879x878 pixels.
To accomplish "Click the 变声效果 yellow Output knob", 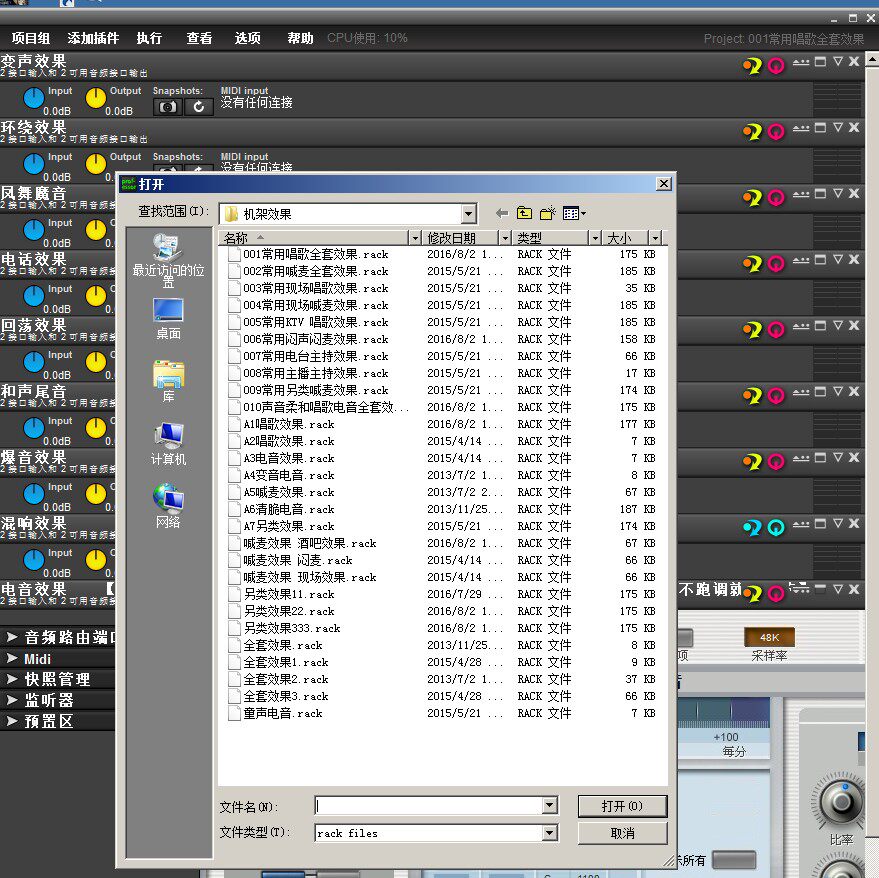I will (x=95, y=98).
